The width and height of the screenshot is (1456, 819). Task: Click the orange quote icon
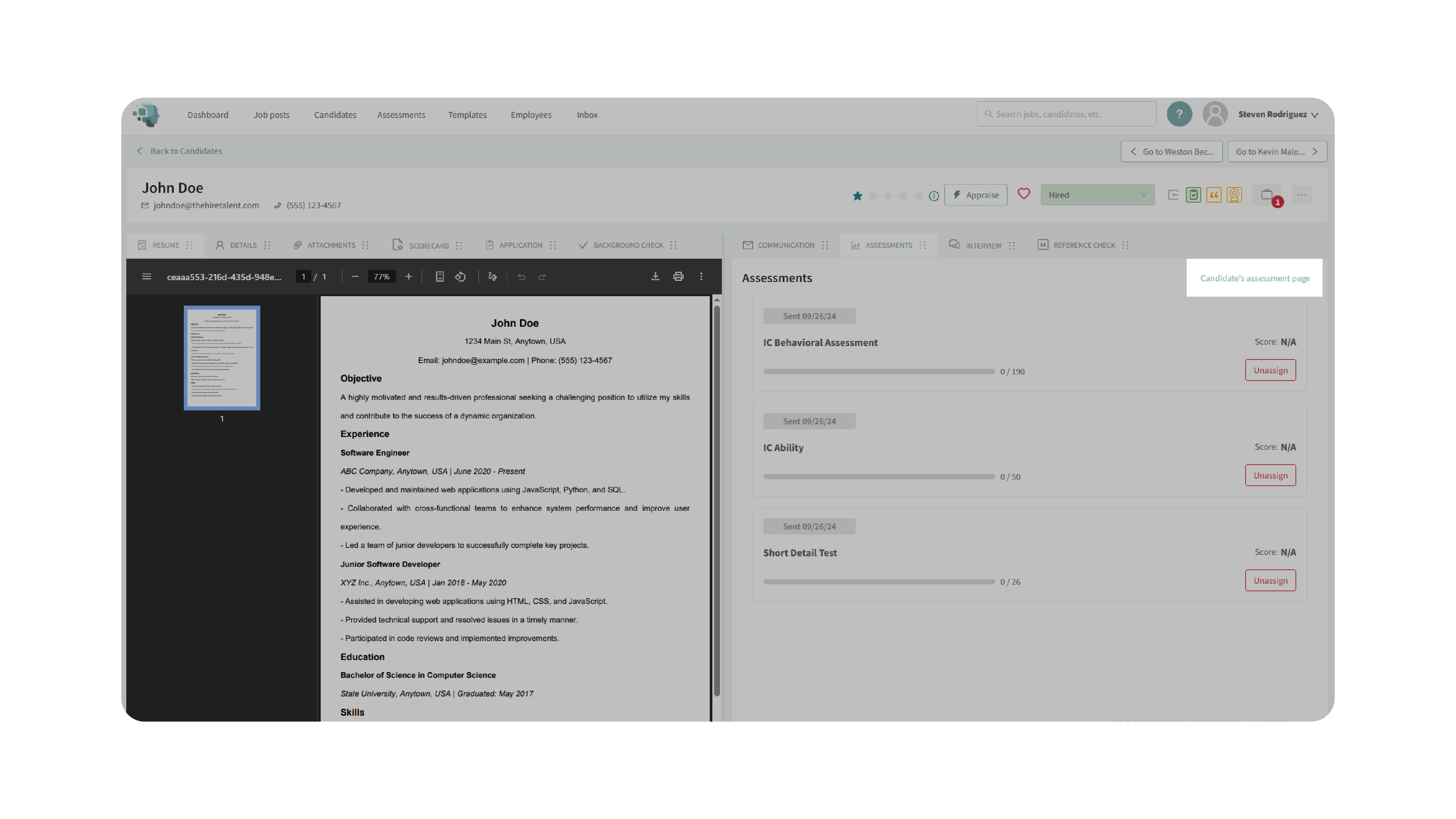[1214, 195]
